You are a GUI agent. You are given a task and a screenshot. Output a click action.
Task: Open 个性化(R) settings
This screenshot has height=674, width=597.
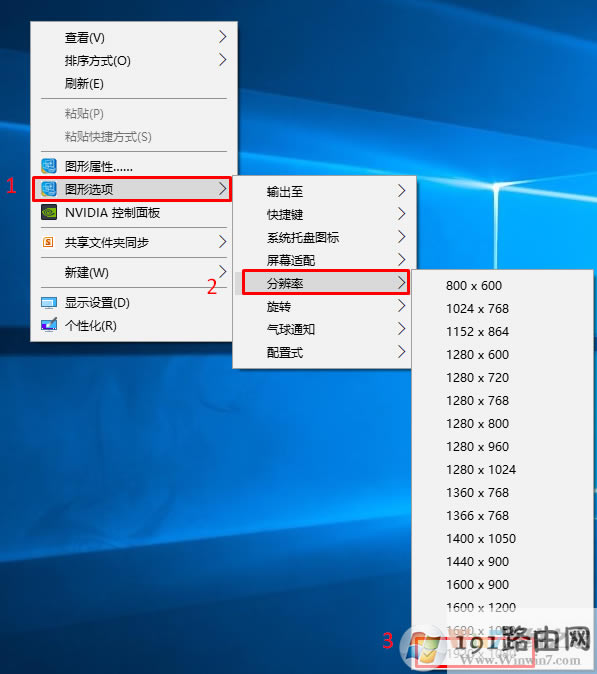(134, 325)
